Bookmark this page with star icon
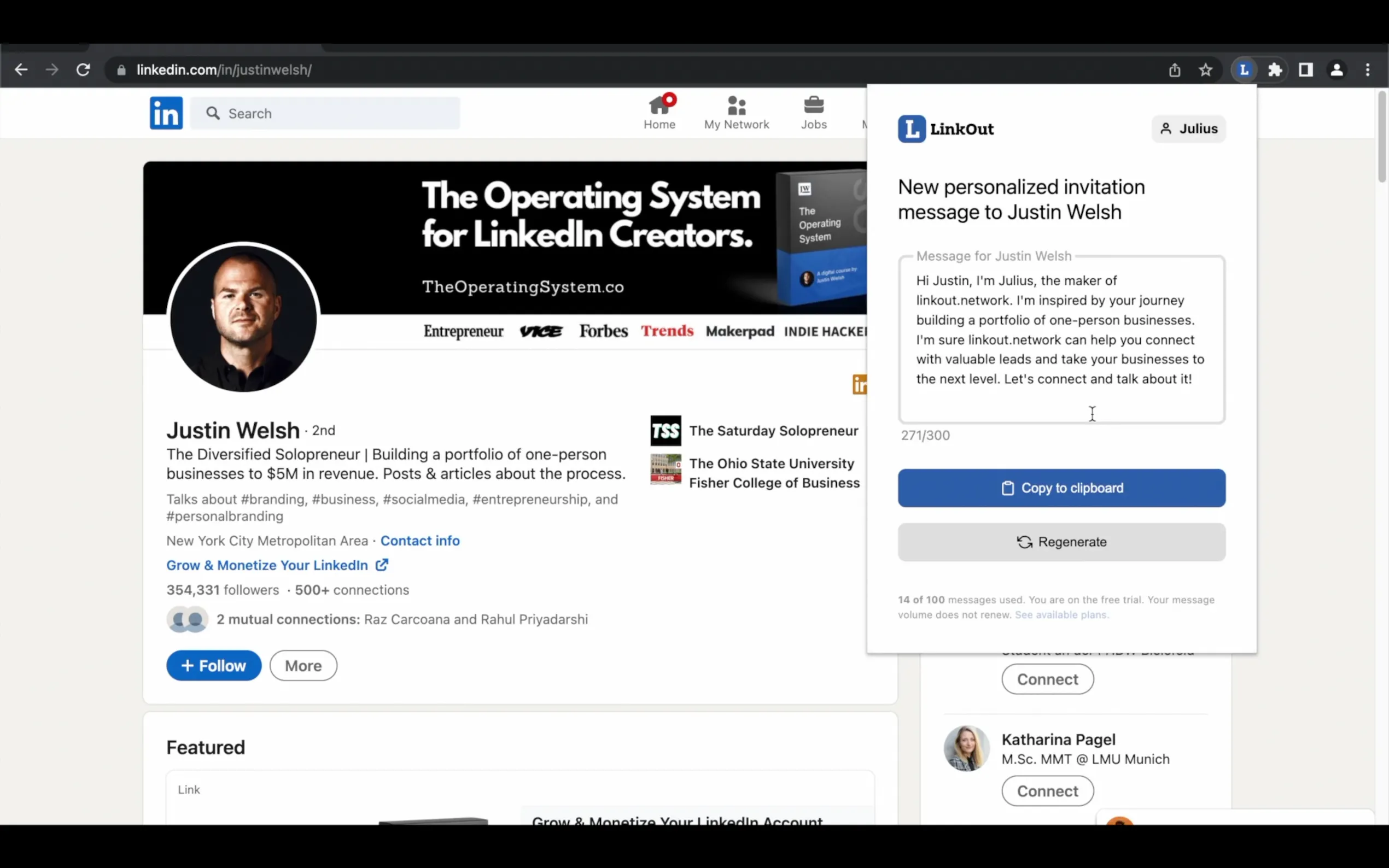The image size is (1389, 868). coord(1205,70)
